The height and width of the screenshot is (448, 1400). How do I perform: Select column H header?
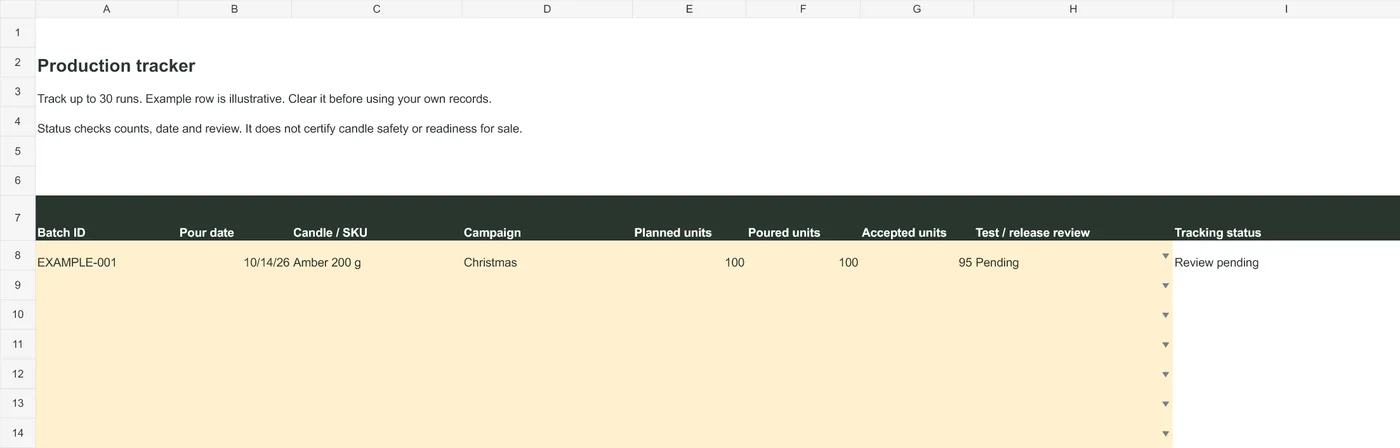click(1073, 9)
